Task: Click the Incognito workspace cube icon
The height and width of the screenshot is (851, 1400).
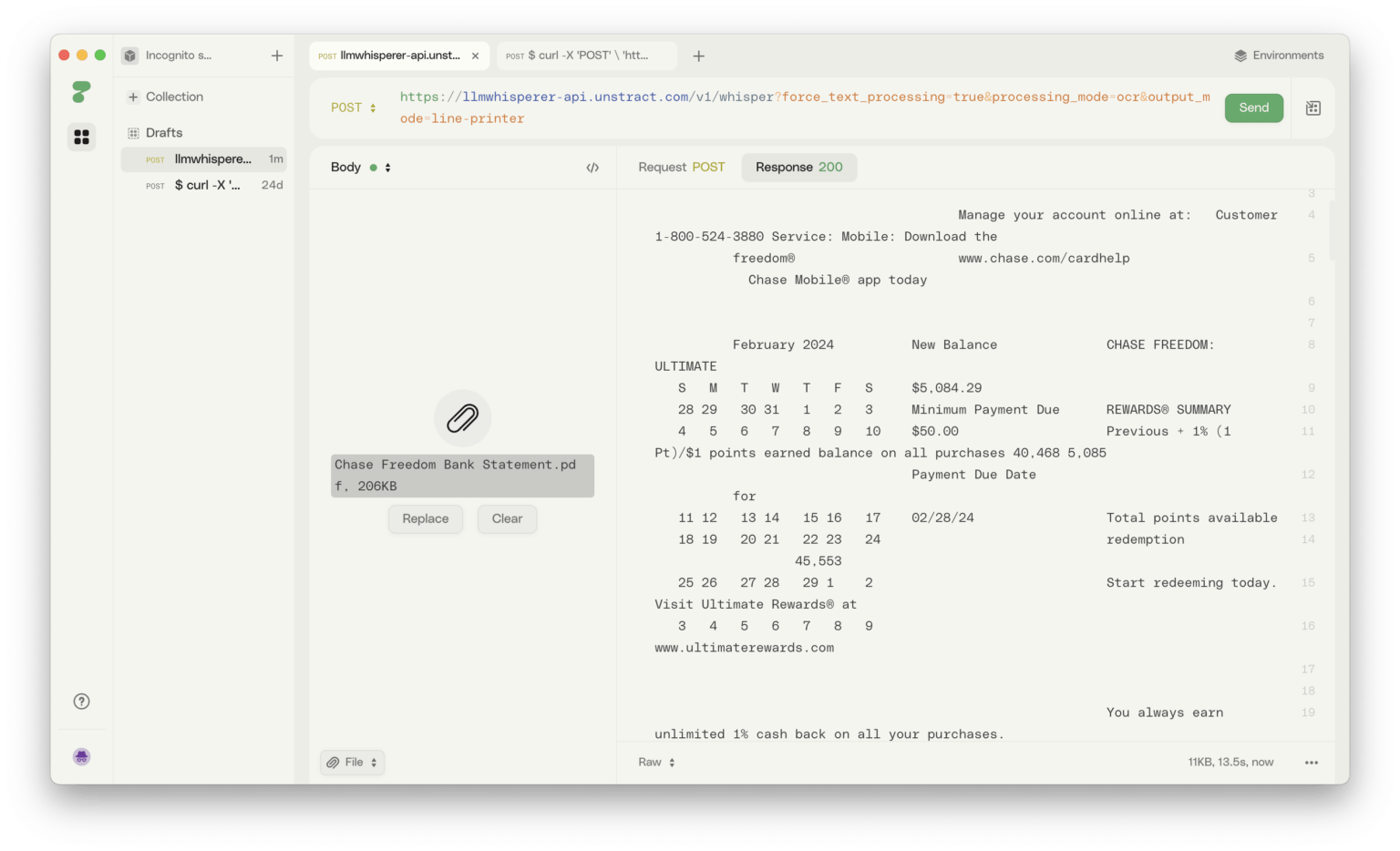Action: coord(129,56)
